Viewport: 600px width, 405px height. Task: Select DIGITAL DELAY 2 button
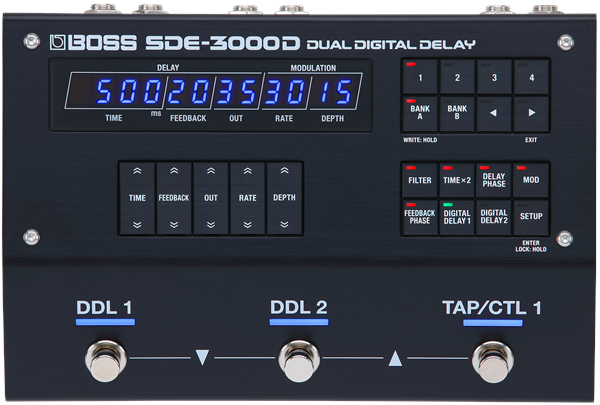pyautogui.click(x=494, y=217)
